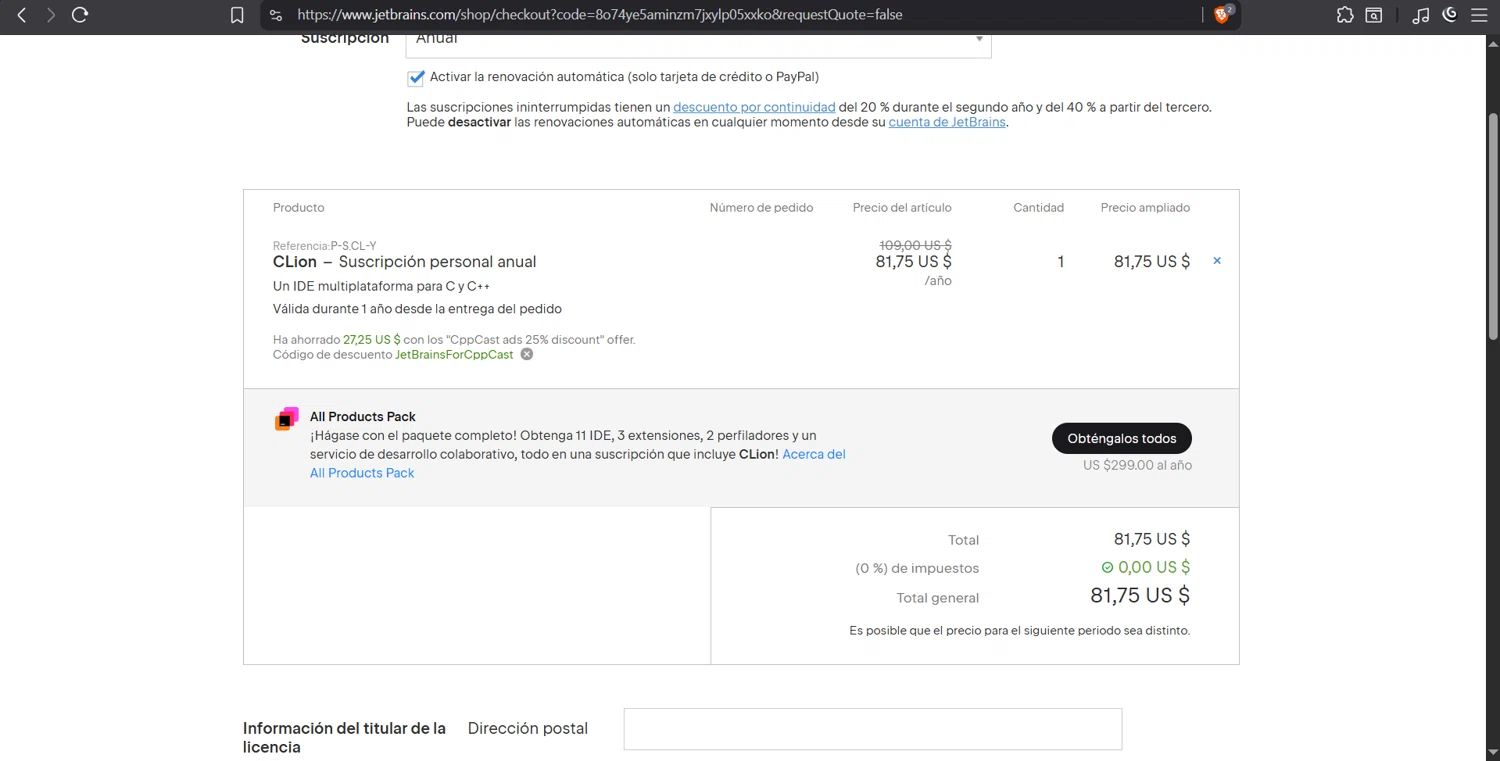Image resolution: width=1500 pixels, height=761 pixels.
Task: Click the Precio ampliado column header
Action: point(1145,208)
